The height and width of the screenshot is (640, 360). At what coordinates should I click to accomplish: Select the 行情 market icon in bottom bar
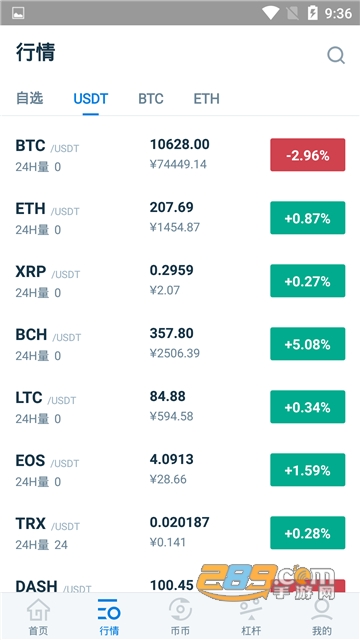(x=109, y=610)
